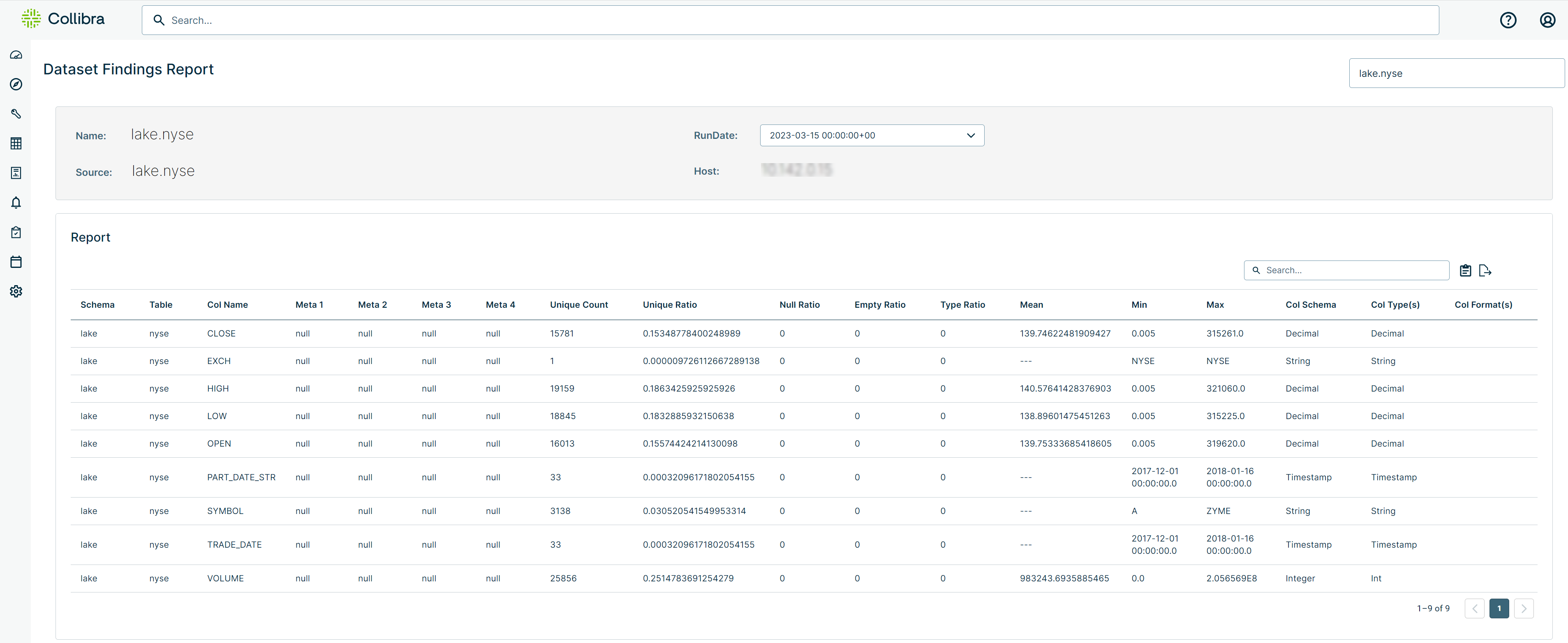Open the calendar scheduler sidebar icon
Screen dimensions: 1568x643
16,262
